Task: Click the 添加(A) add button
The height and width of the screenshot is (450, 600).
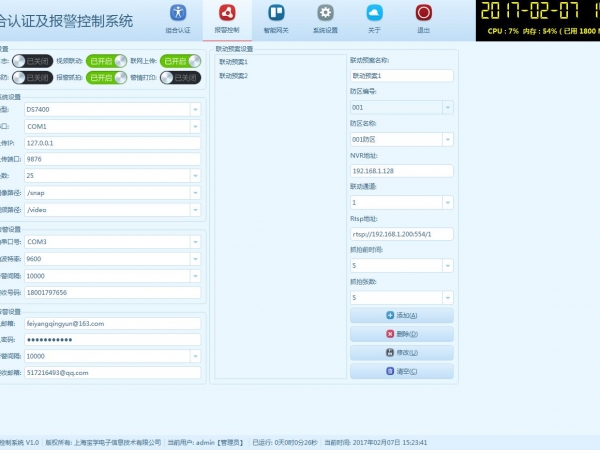Action: tap(401, 316)
